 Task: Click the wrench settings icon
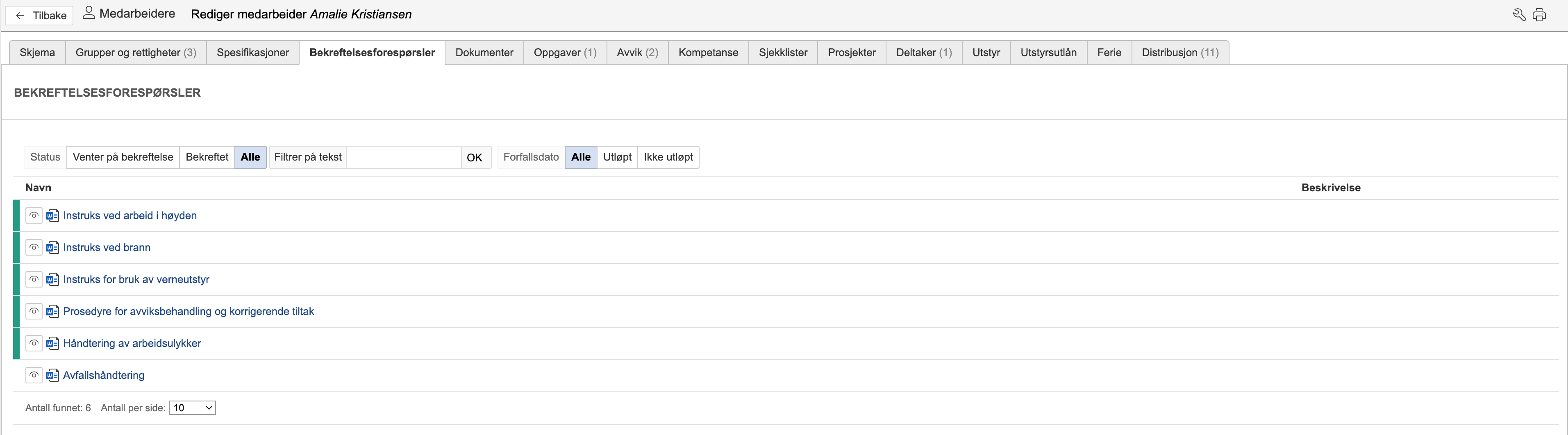click(x=1519, y=15)
